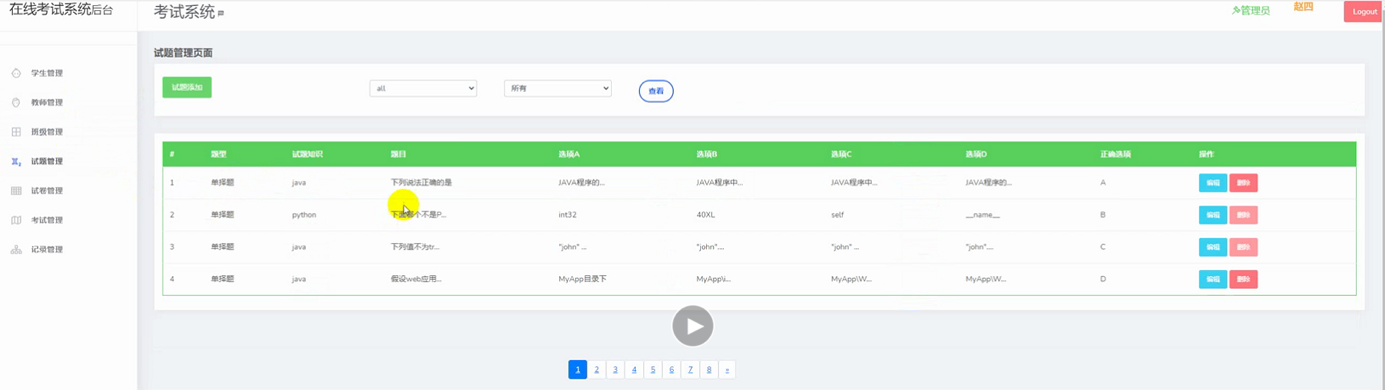The width and height of the screenshot is (1385, 390).
Task: Open 班级管理 menu item
Action: pos(47,132)
